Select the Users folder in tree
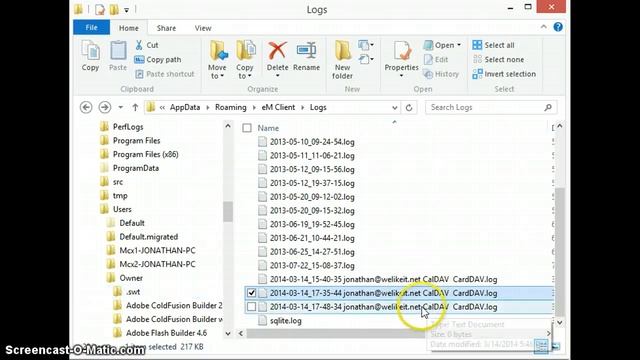640x360 pixels. click(x=122, y=209)
